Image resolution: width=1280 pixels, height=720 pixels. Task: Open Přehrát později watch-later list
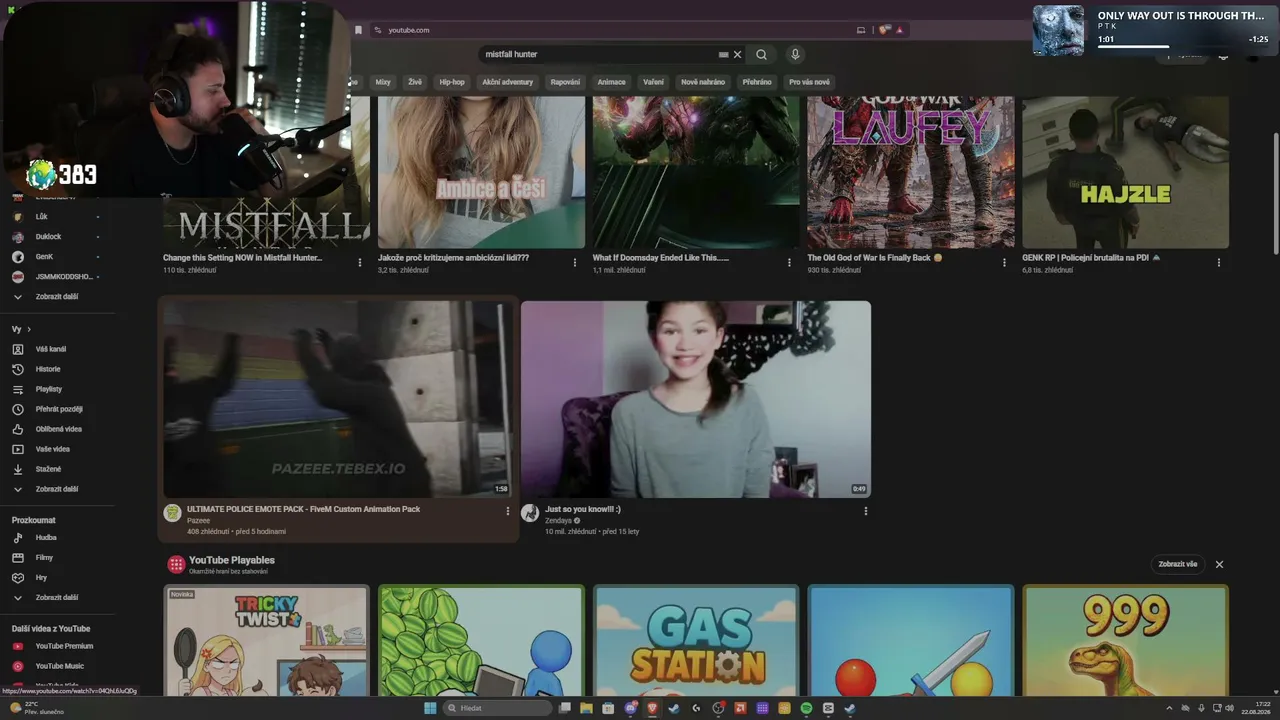[60, 409]
